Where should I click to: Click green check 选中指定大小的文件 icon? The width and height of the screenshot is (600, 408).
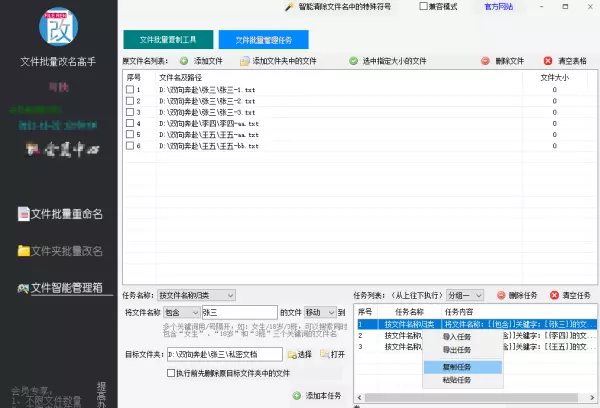[x=354, y=61]
